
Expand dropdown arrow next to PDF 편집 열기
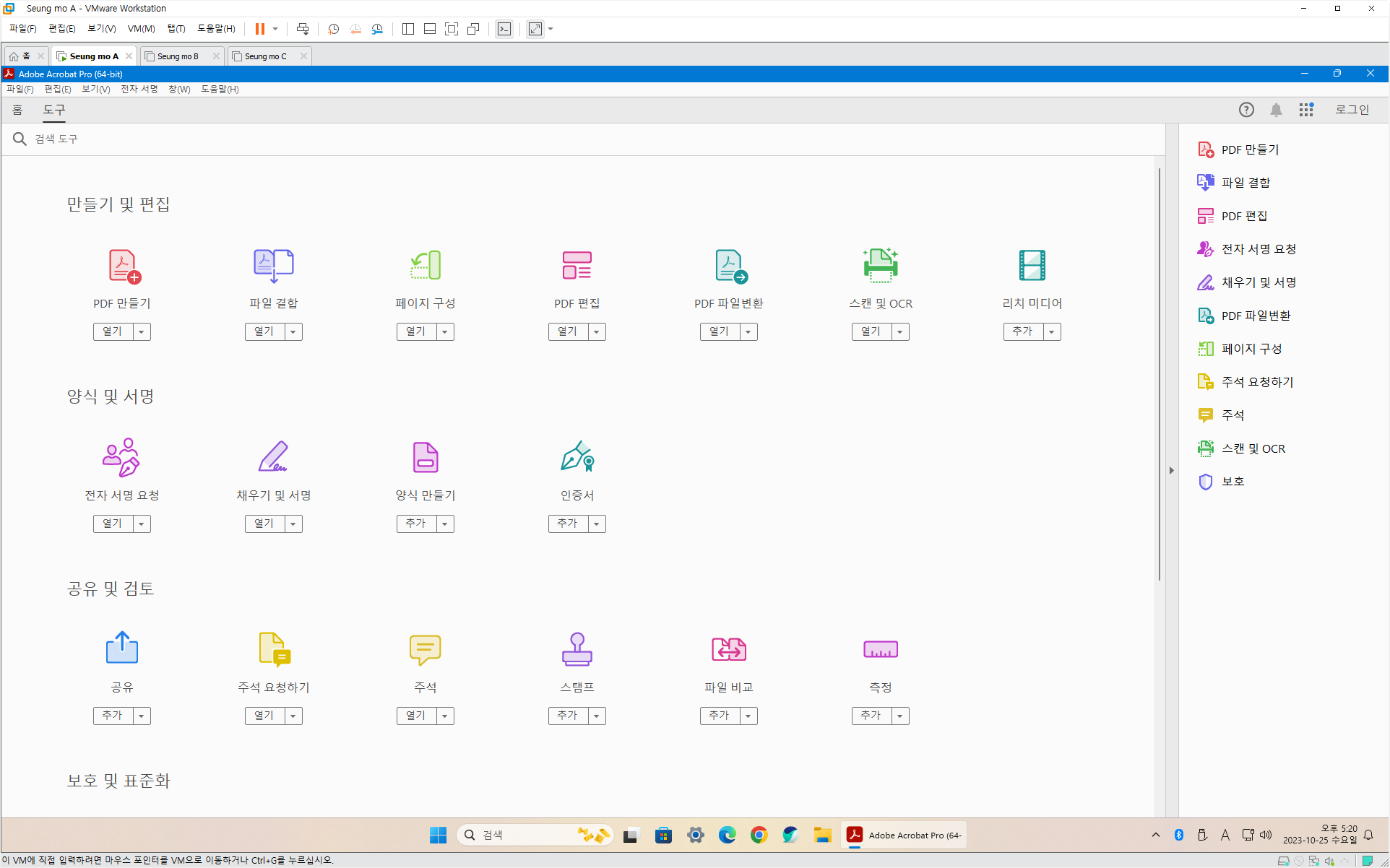597,331
